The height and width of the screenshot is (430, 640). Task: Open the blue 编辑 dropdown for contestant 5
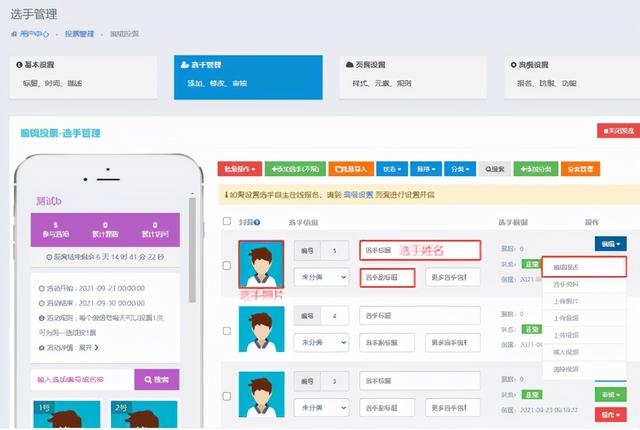(611, 244)
